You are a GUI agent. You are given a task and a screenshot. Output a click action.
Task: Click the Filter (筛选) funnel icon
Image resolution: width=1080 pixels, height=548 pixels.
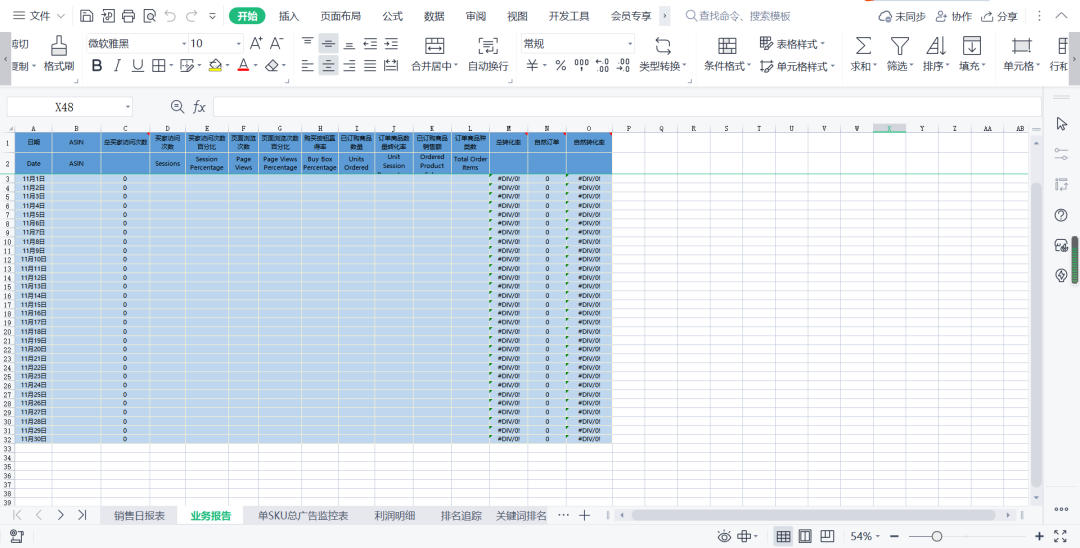899,45
